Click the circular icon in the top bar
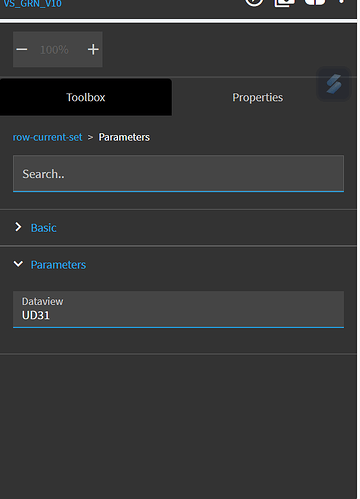 point(254,2)
